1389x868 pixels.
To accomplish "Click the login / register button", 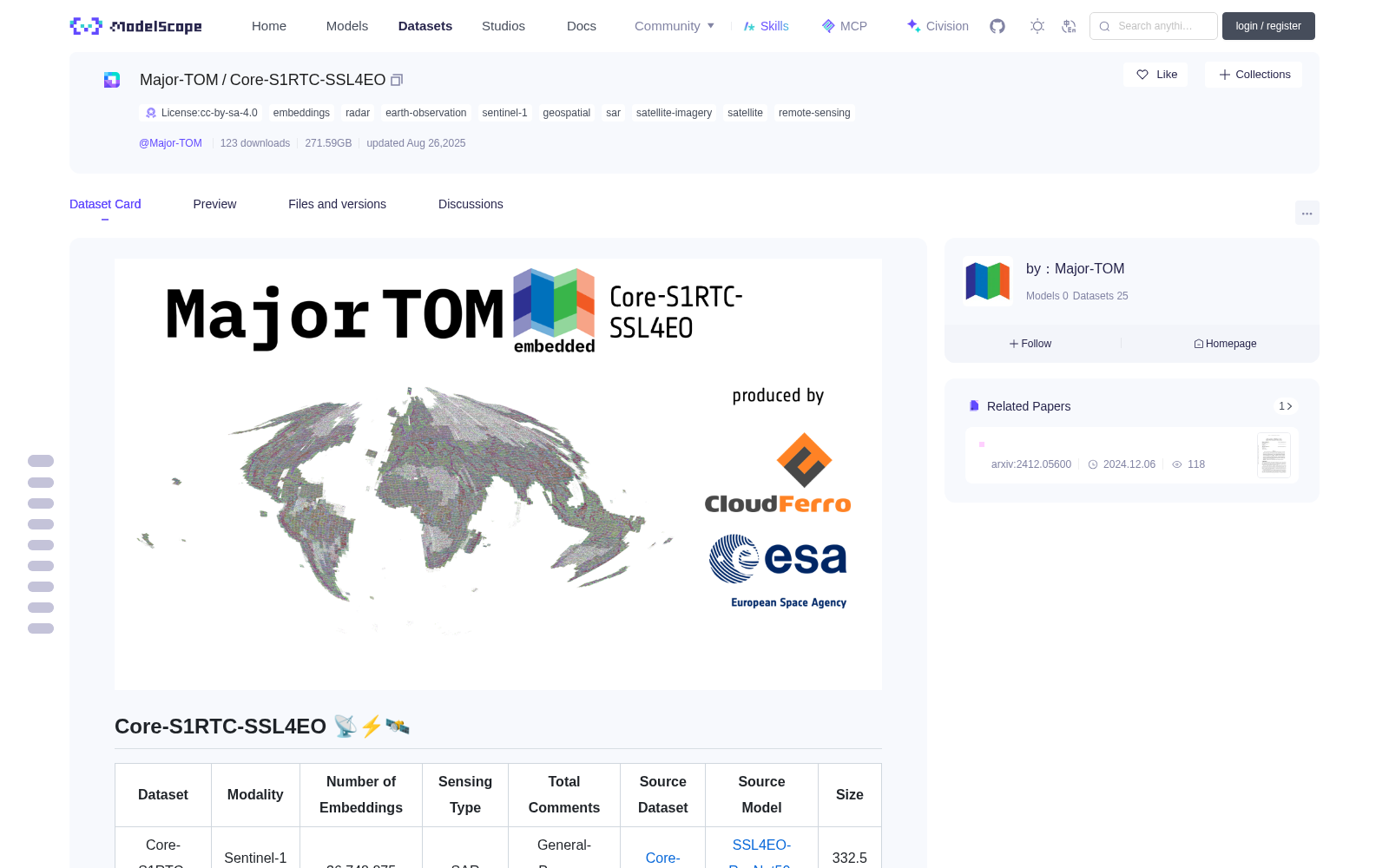I will point(1268,26).
